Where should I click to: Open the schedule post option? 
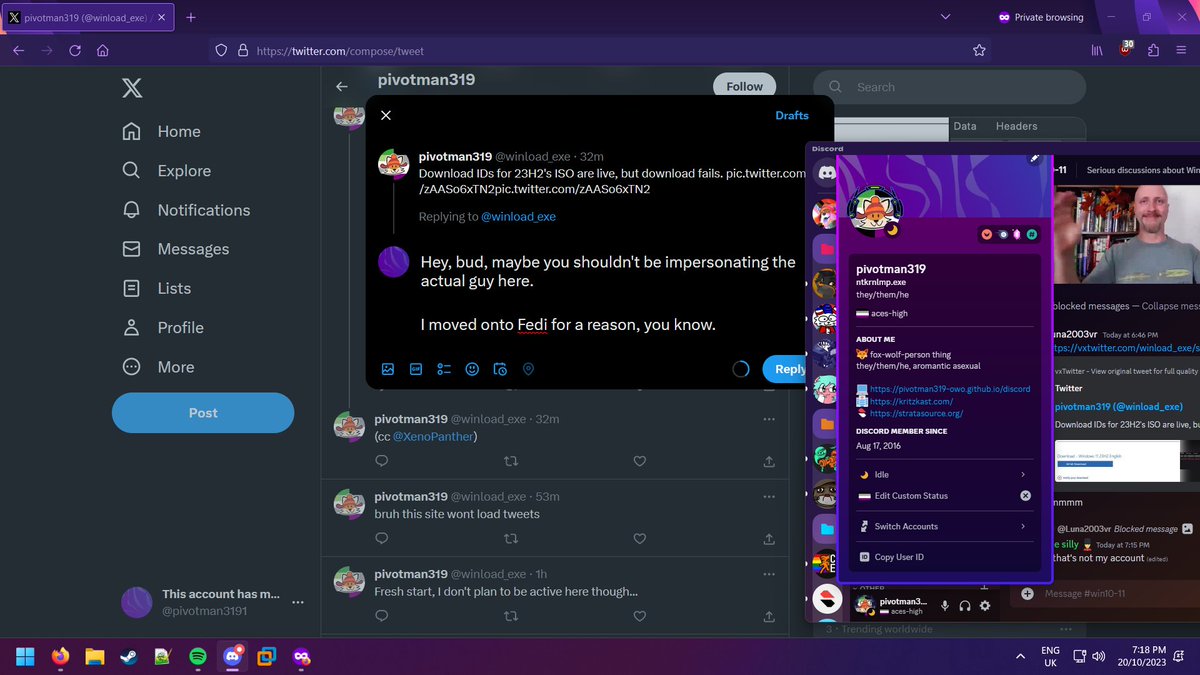(x=500, y=369)
